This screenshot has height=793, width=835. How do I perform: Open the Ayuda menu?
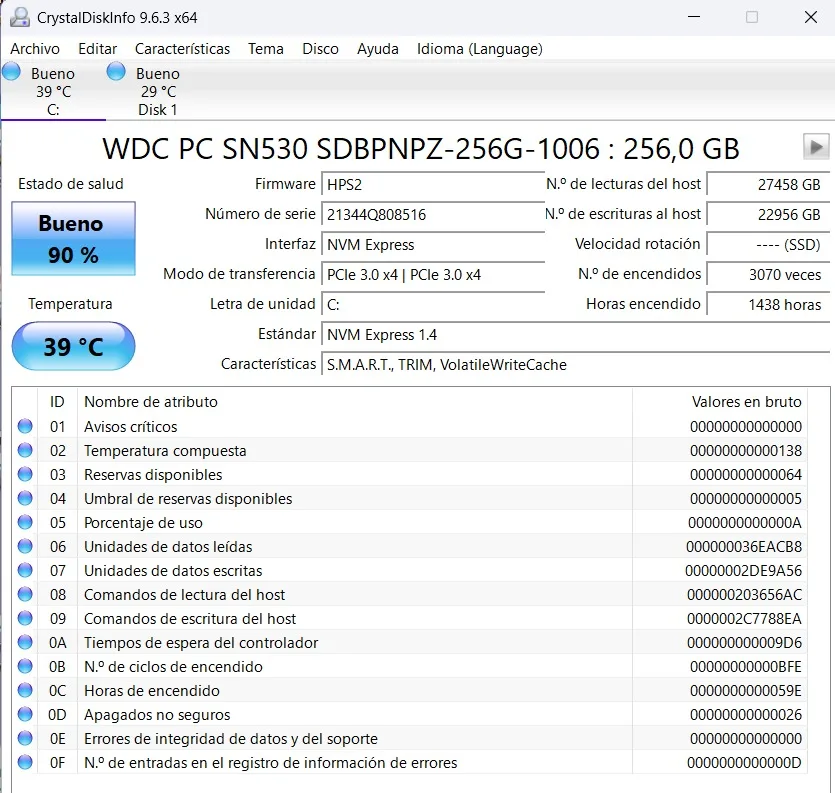(x=378, y=49)
